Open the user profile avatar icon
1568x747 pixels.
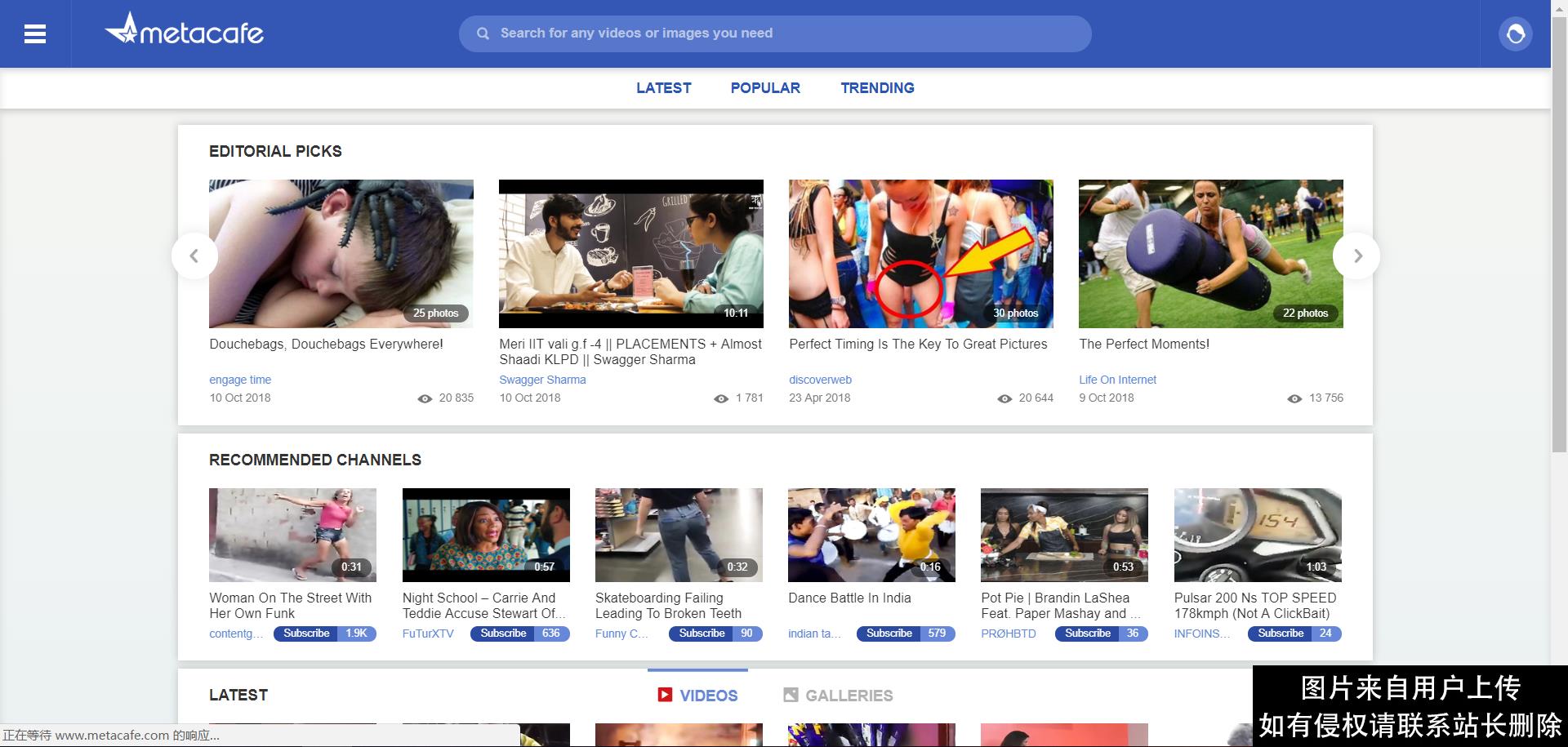[1515, 34]
